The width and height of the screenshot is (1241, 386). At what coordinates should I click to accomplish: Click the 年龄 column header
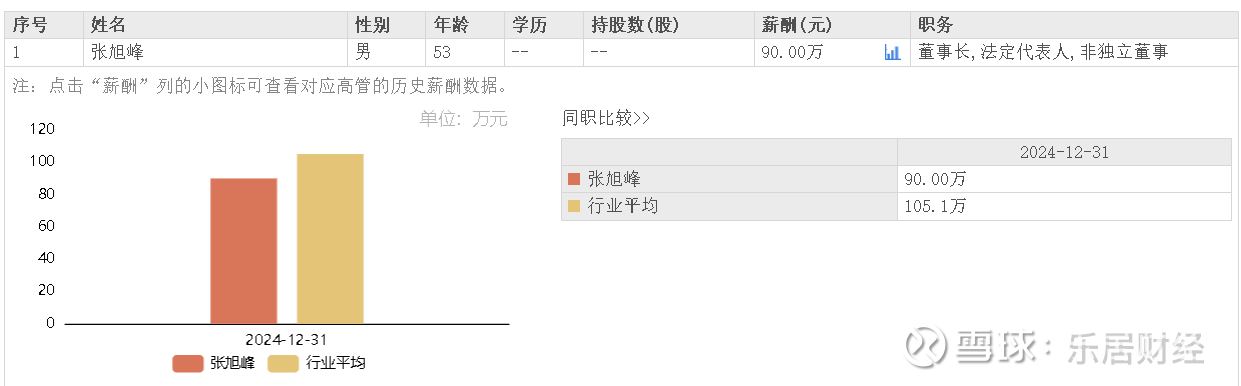(x=451, y=24)
